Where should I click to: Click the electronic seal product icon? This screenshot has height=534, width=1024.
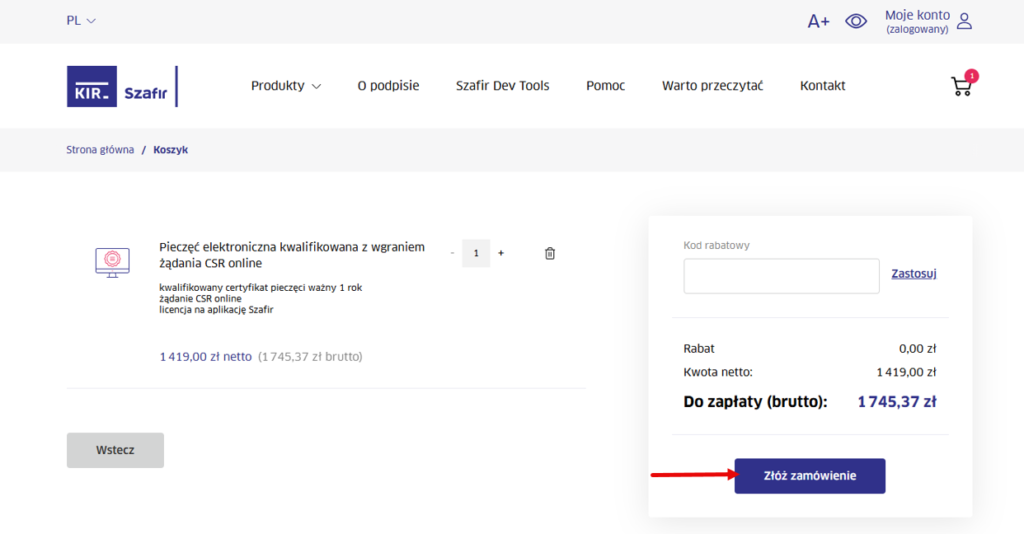112,262
